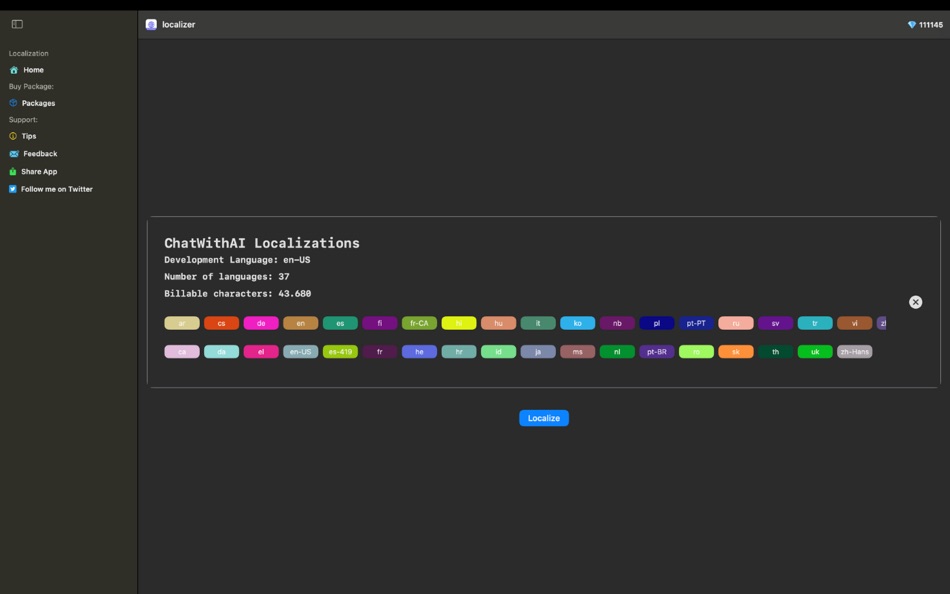The width and height of the screenshot is (950, 594).
Task: Select Share App in sidebar
Action: coord(39,172)
